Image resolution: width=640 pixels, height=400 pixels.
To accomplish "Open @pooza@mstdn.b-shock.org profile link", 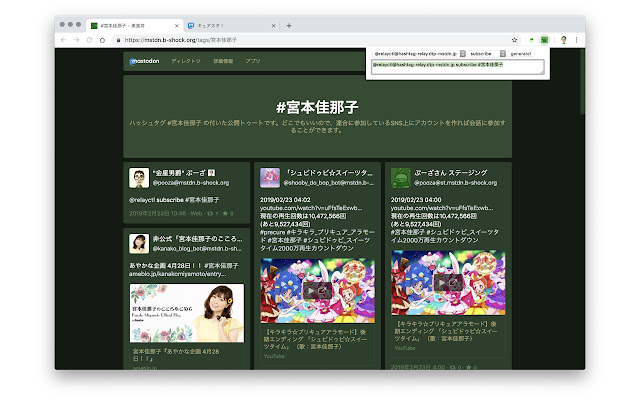I will 191,183.
